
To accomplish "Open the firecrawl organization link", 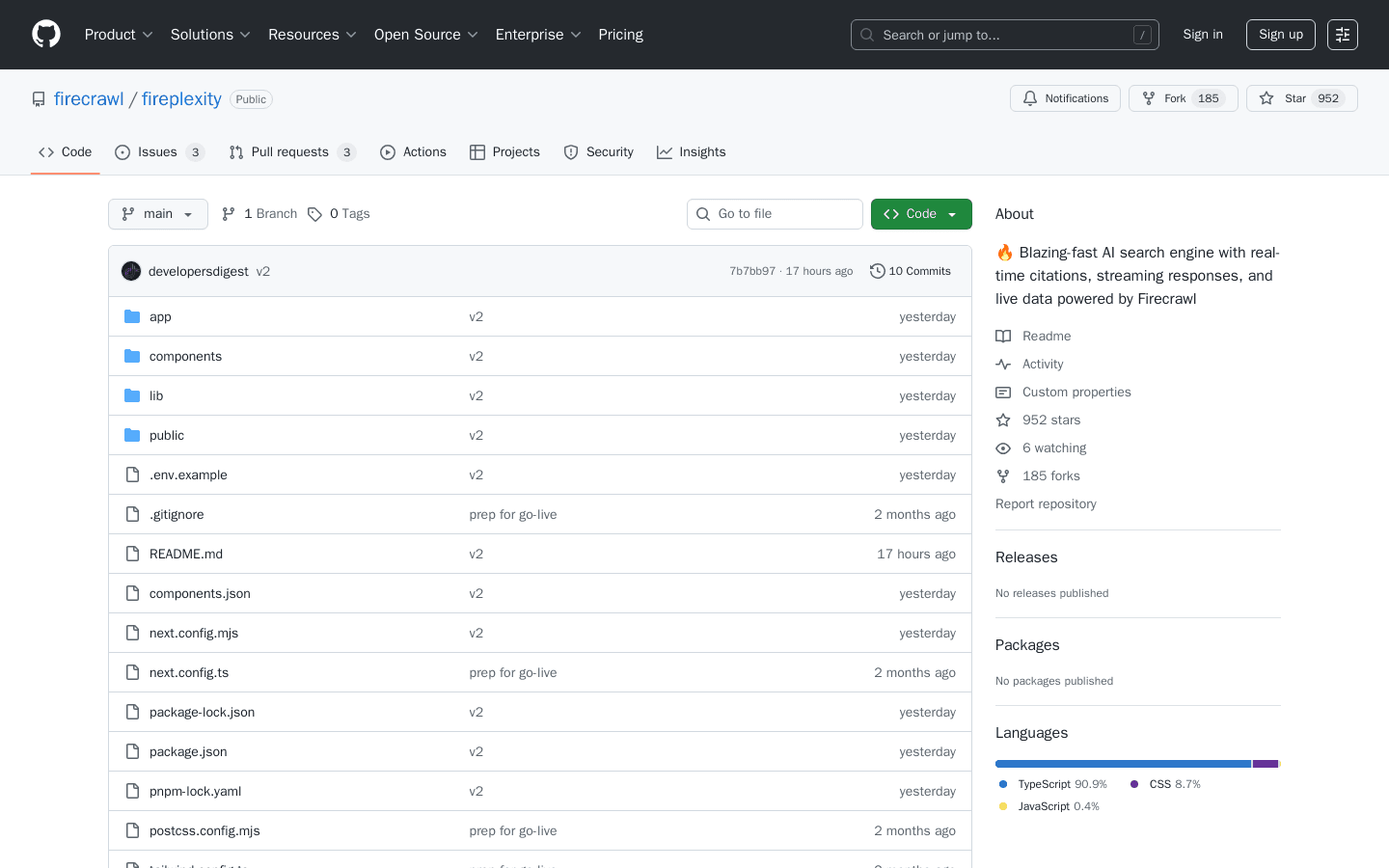I will coord(89,98).
